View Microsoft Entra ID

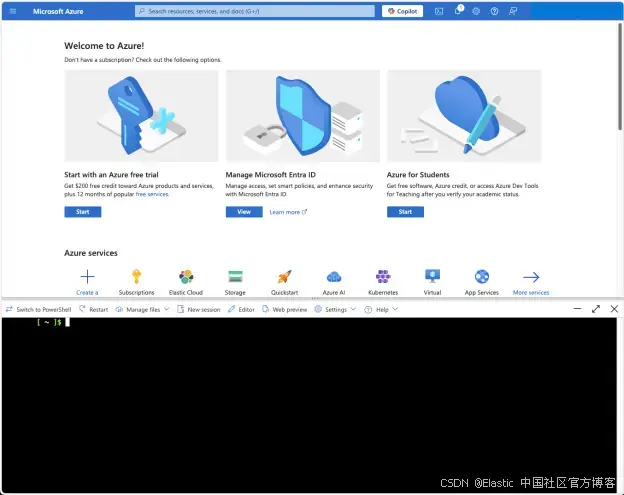pyautogui.click(x=244, y=212)
